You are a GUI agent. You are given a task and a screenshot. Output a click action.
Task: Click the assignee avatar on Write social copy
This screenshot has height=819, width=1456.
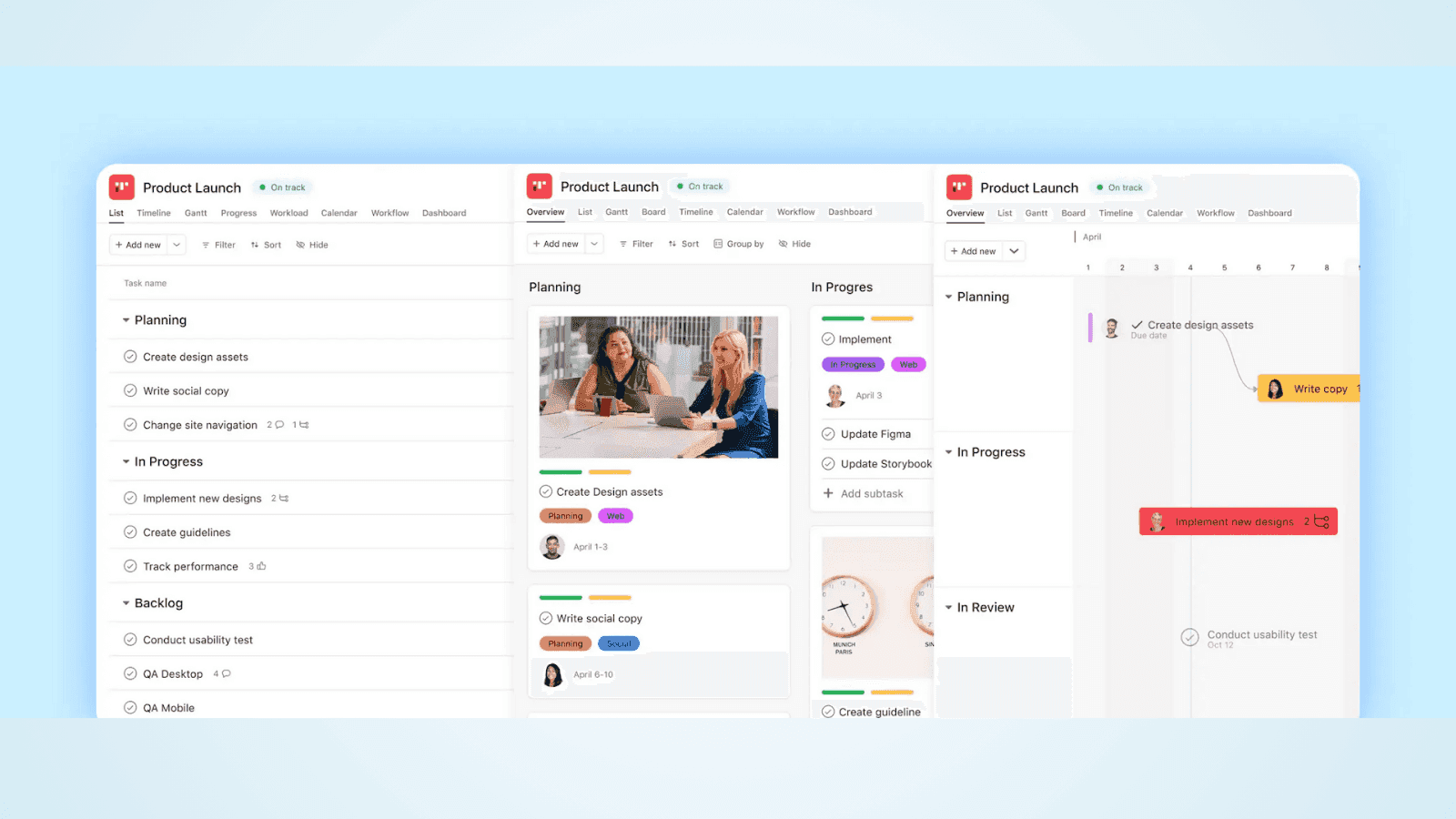point(551,674)
